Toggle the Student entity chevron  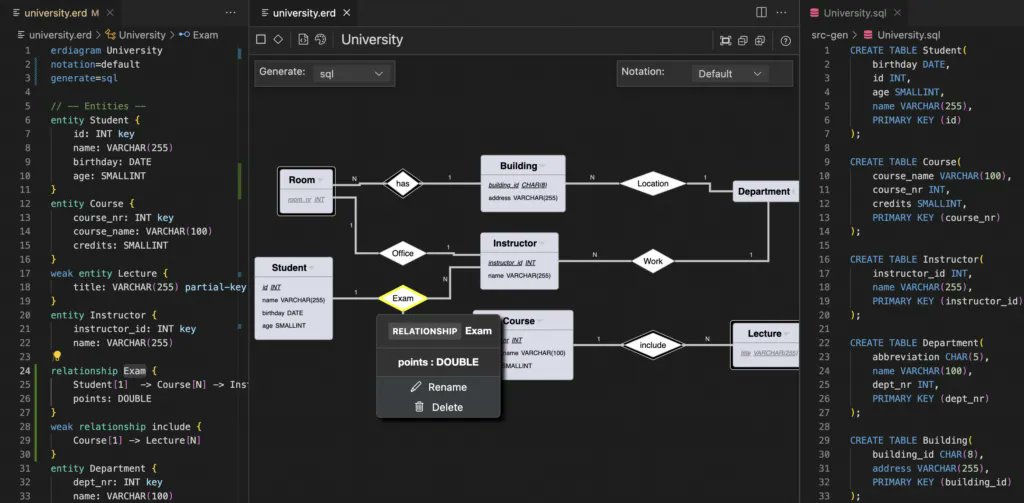(312, 268)
